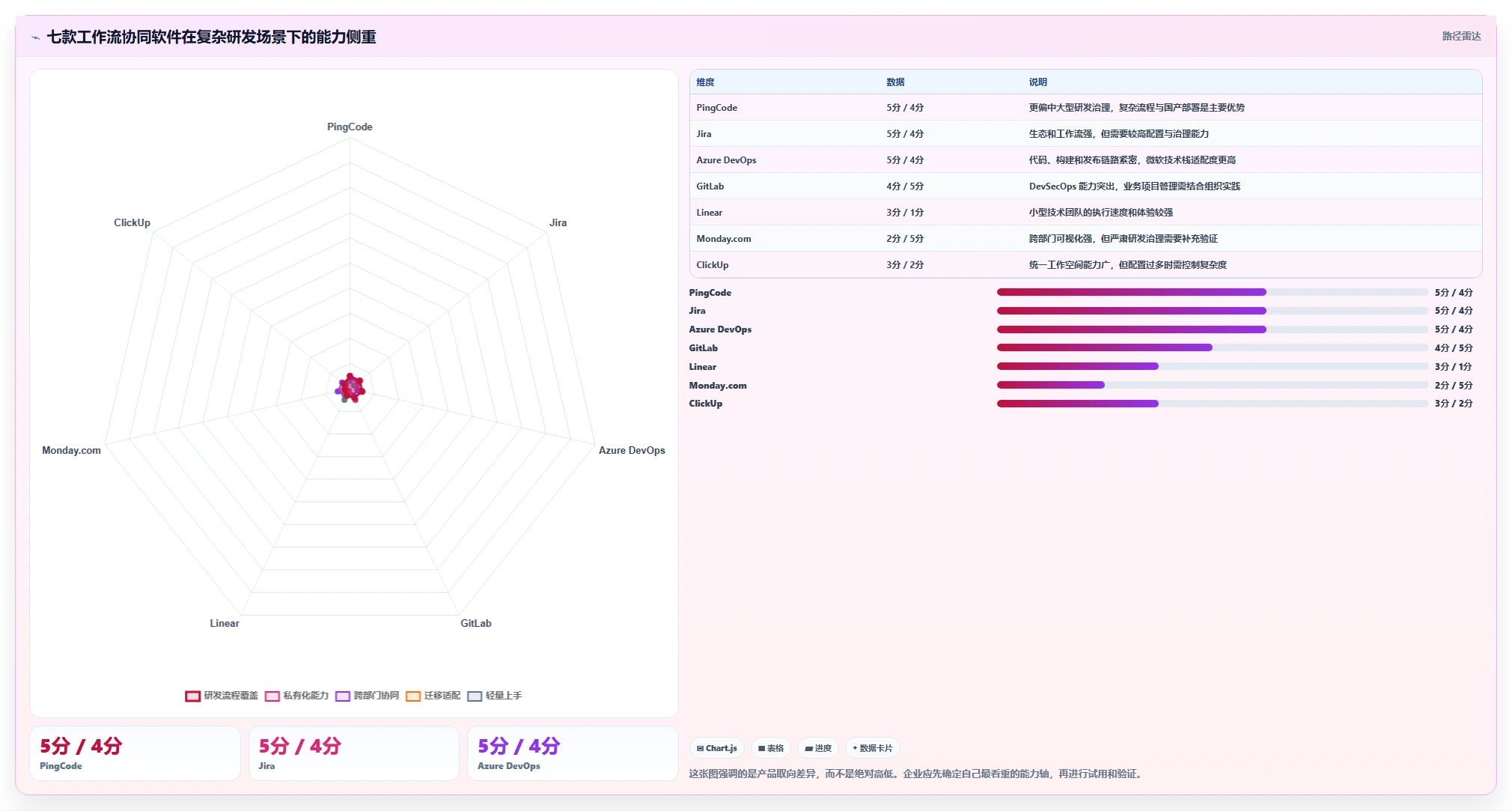Open the Jira 5分 / 4分 data card
1512x811 pixels.
coord(353,753)
